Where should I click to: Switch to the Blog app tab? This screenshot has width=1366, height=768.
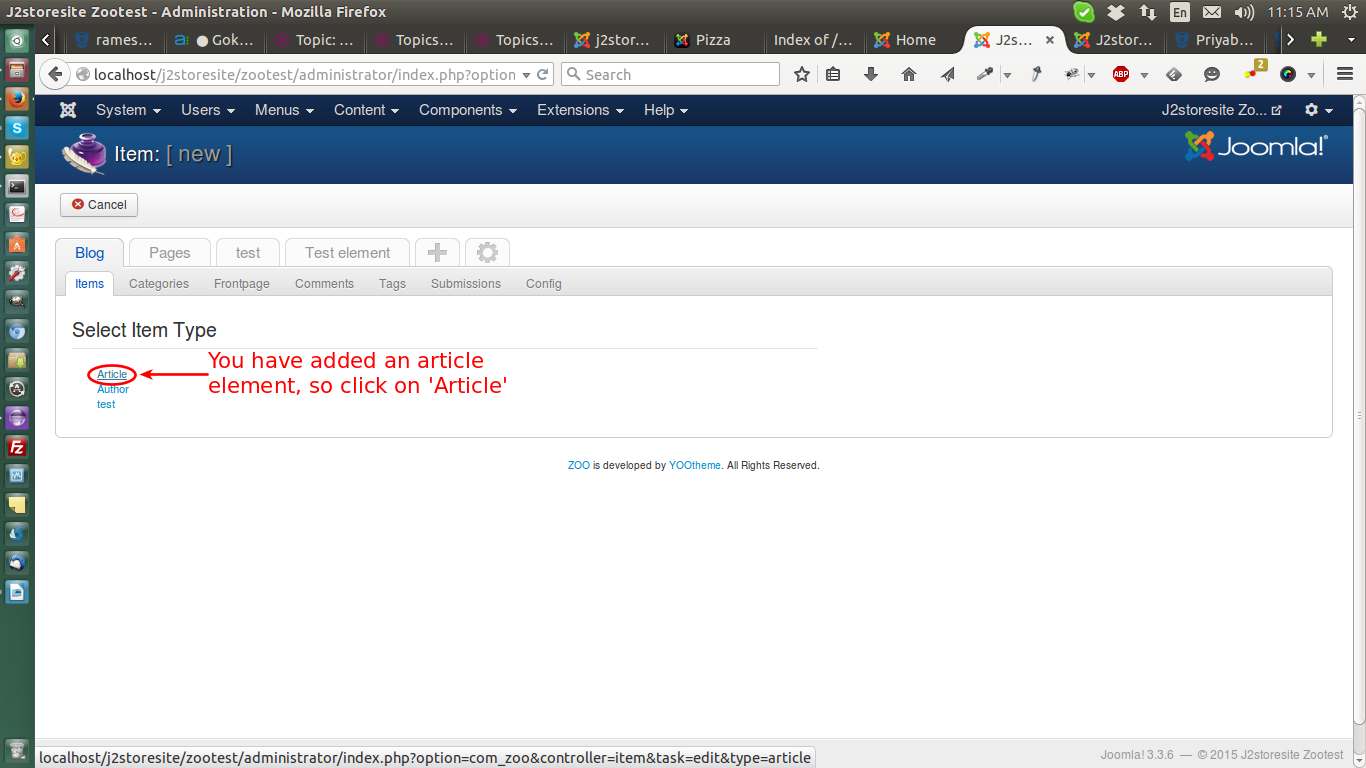click(x=89, y=253)
